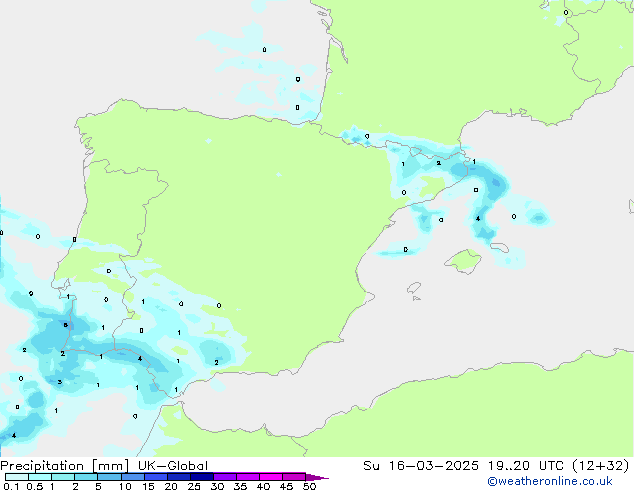The width and height of the screenshot is (634, 490).
Task: Click the '25' legend scale label
Action: (x=194, y=486)
